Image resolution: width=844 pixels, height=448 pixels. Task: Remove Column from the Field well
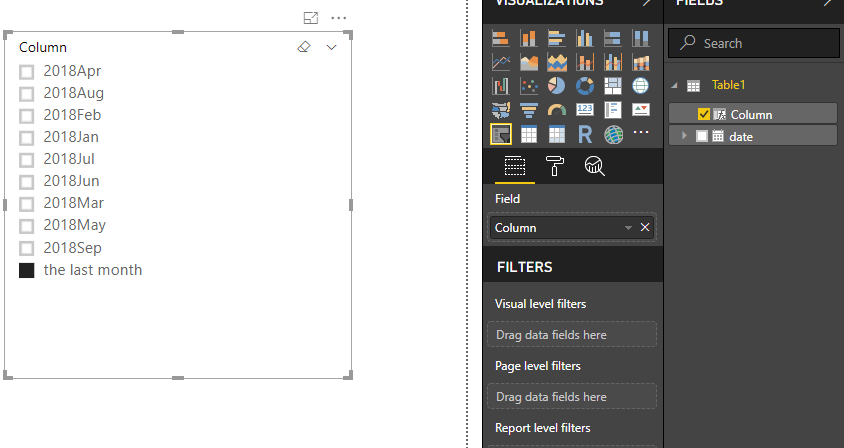pos(645,227)
